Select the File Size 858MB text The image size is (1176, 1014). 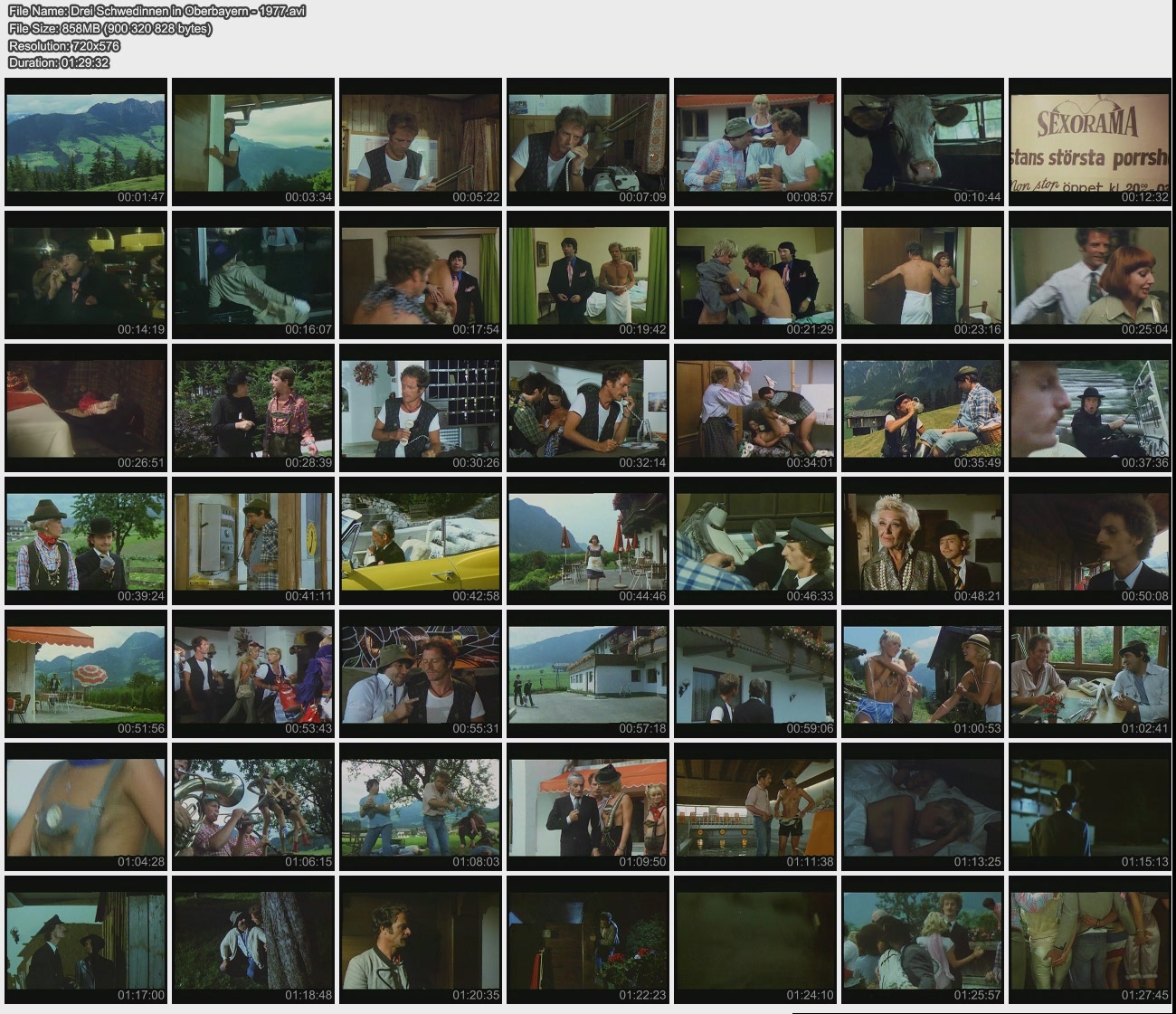pyautogui.click(x=109, y=28)
